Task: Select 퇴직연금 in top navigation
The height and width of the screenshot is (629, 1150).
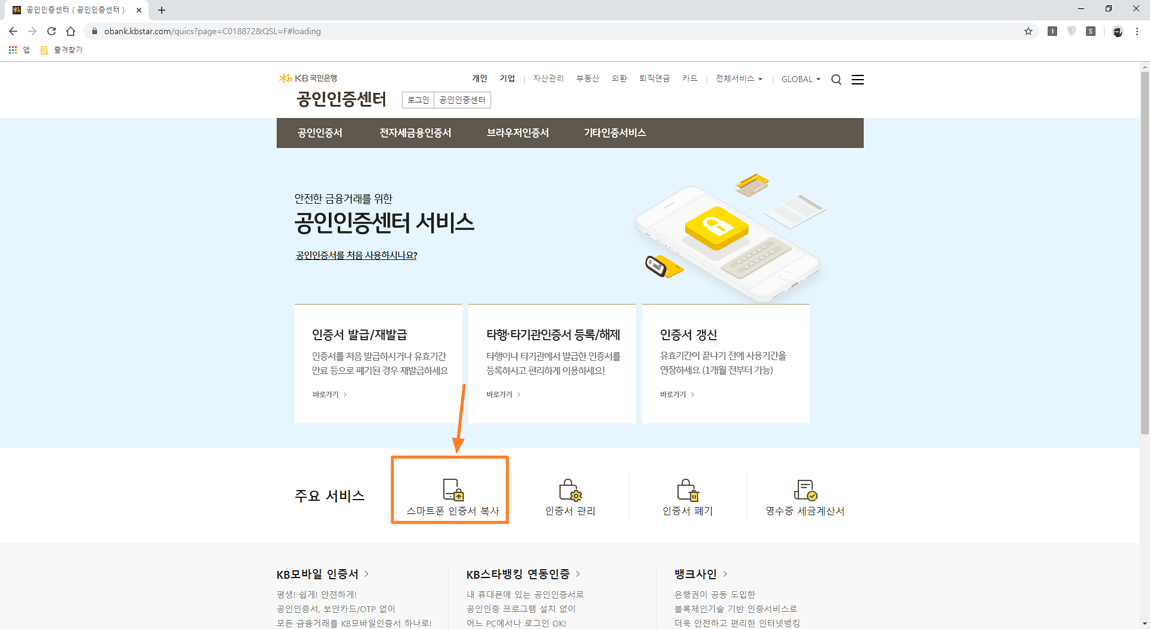Action: coord(654,78)
